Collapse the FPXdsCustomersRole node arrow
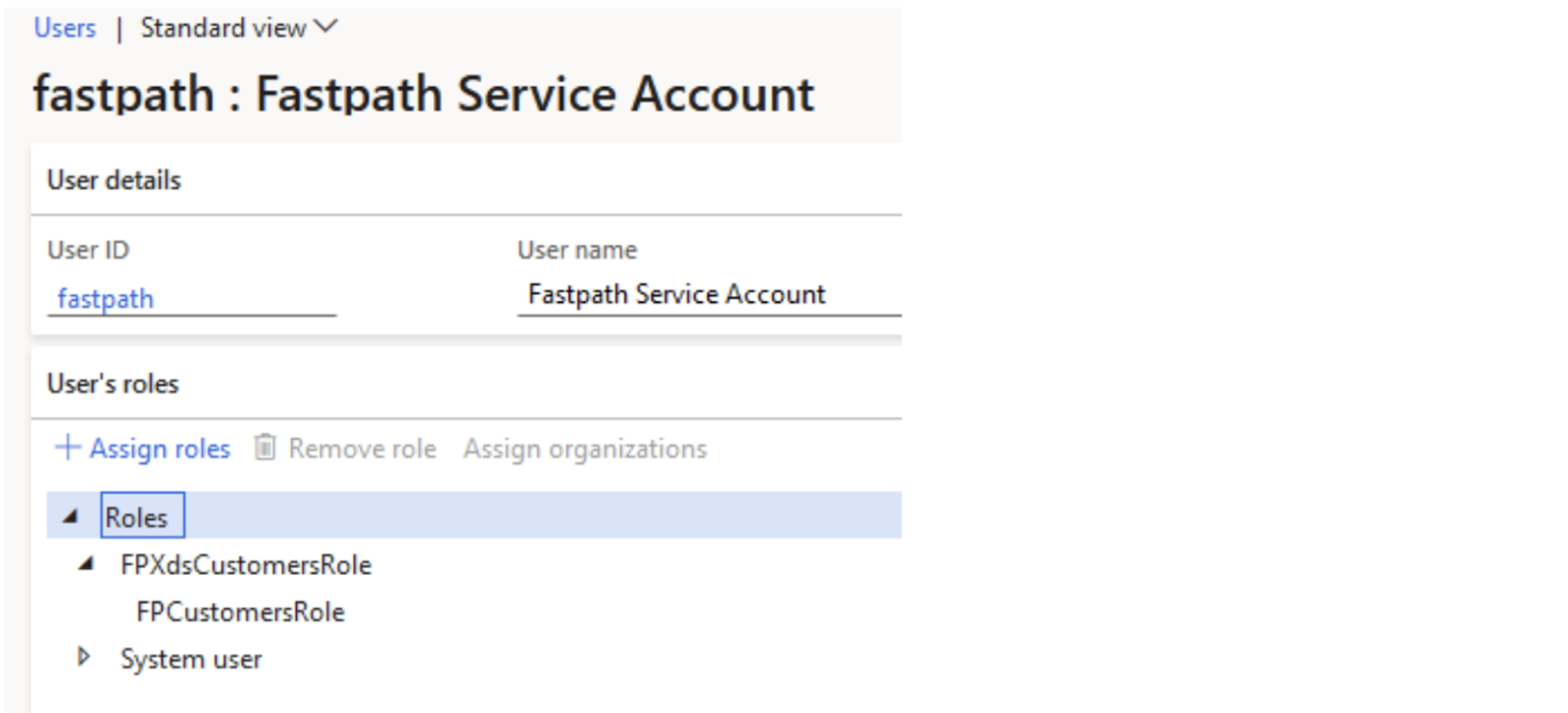 tap(86, 564)
